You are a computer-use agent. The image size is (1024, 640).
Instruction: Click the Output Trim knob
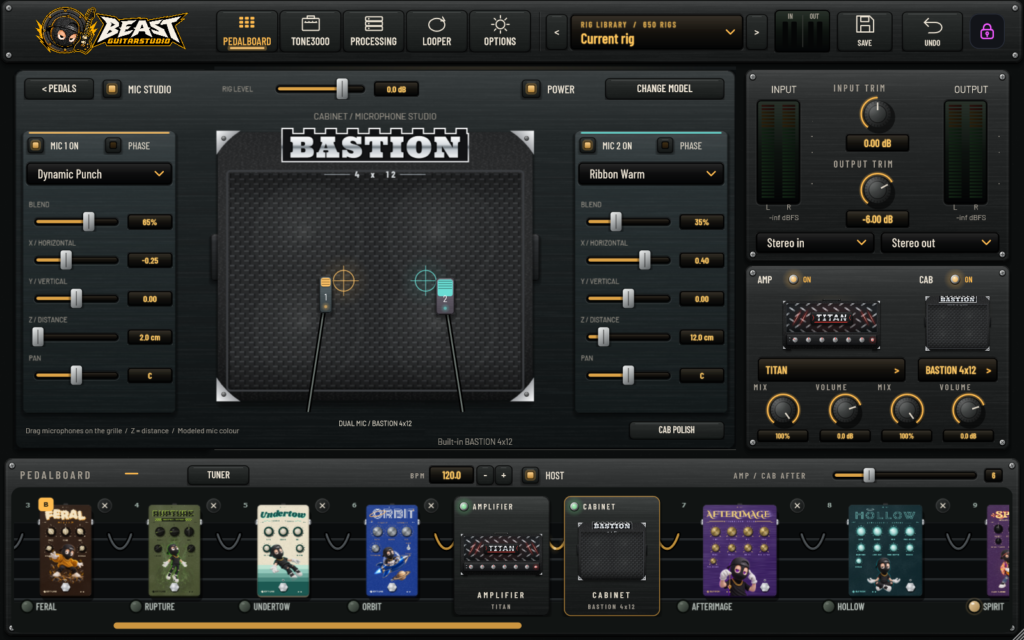[x=876, y=190]
